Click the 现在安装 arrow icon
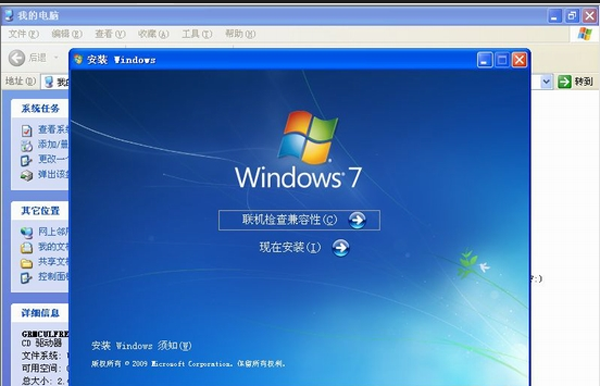600x386 pixels. point(341,248)
